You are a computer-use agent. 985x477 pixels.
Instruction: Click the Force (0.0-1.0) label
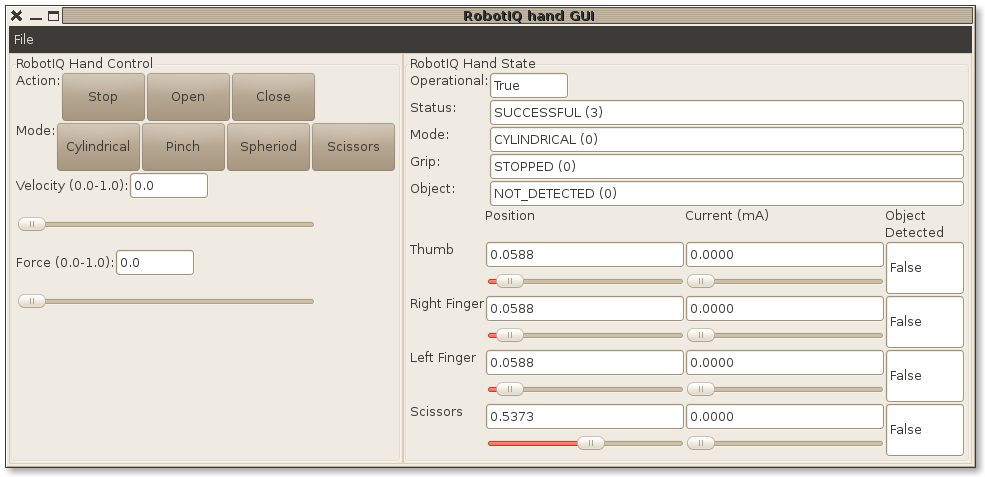coord(65,263)
